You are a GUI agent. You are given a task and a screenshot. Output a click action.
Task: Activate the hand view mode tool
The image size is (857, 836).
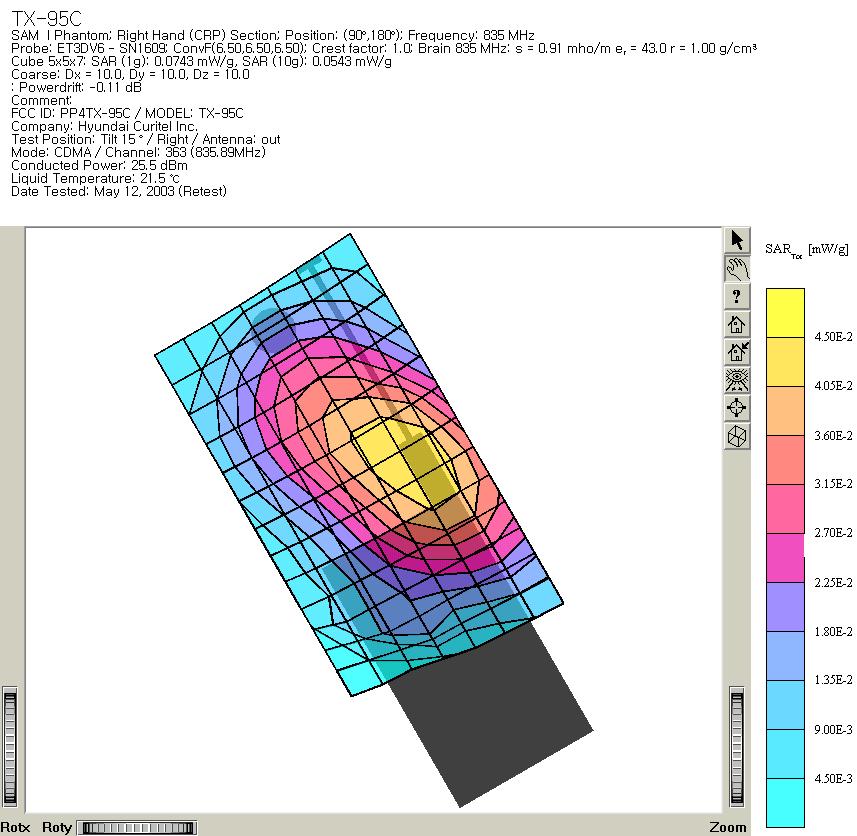(x=737, y=268)
